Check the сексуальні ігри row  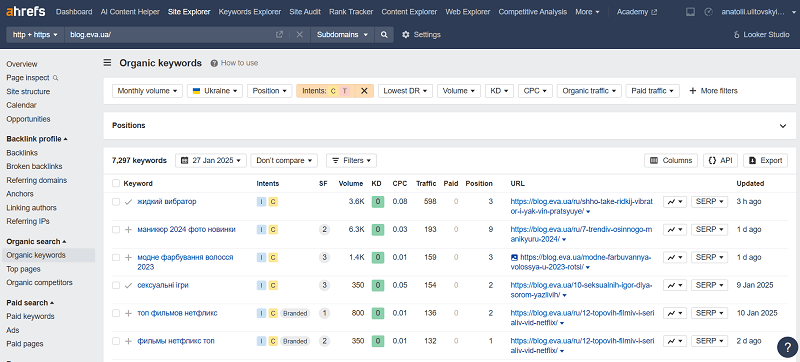116,286
